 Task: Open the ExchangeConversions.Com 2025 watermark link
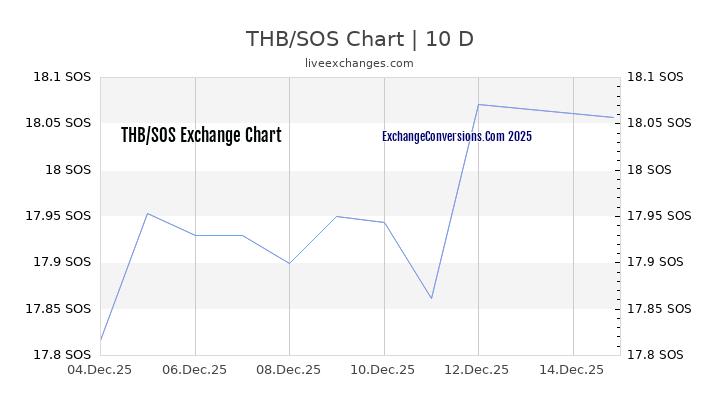tap(457, 136)
